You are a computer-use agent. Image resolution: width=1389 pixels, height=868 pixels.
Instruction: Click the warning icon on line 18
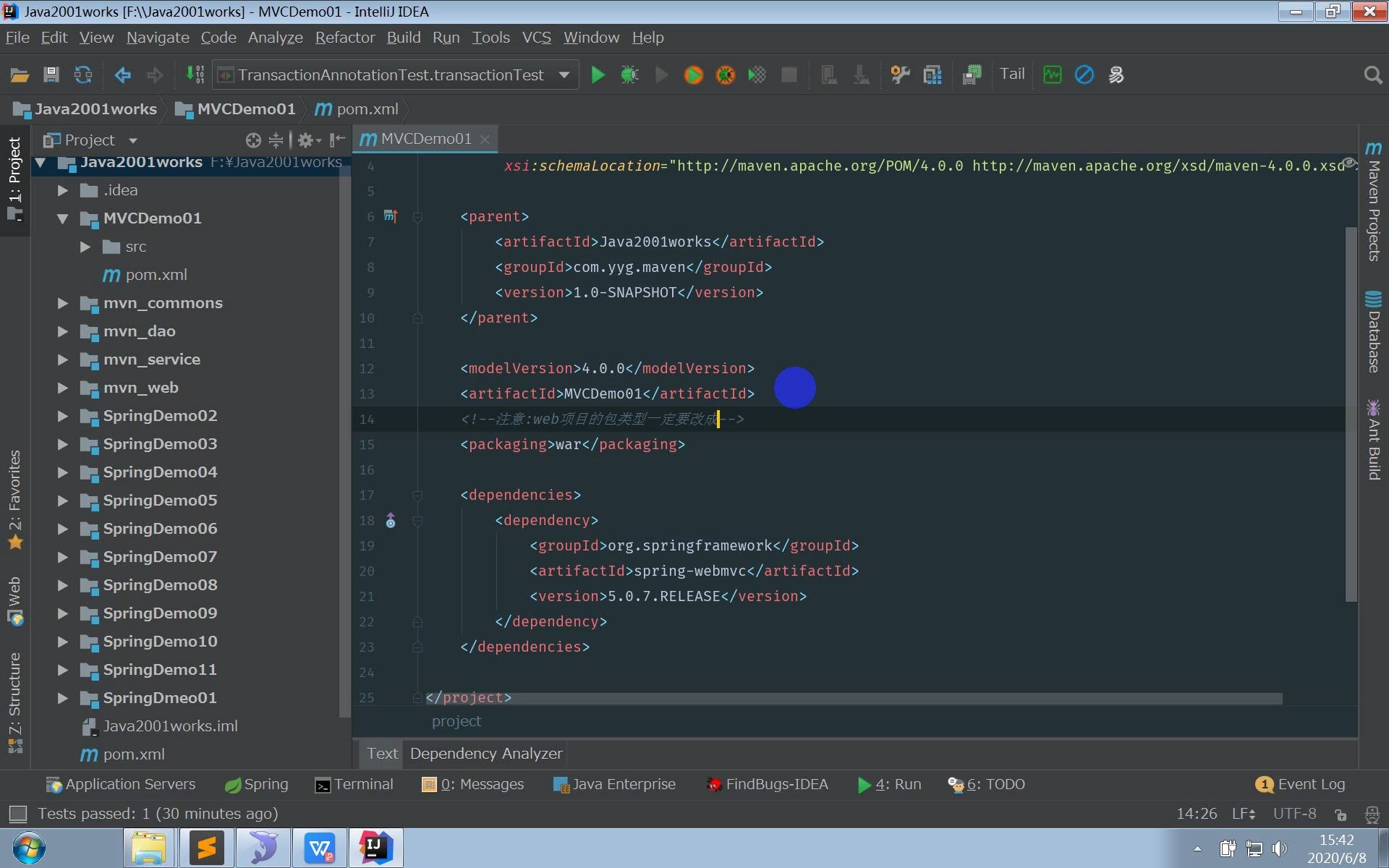click(391, 519)
